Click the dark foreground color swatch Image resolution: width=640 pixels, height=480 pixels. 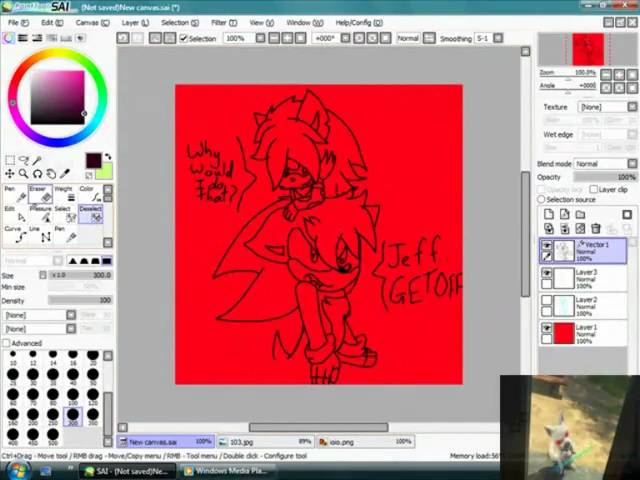pos(93,161)
